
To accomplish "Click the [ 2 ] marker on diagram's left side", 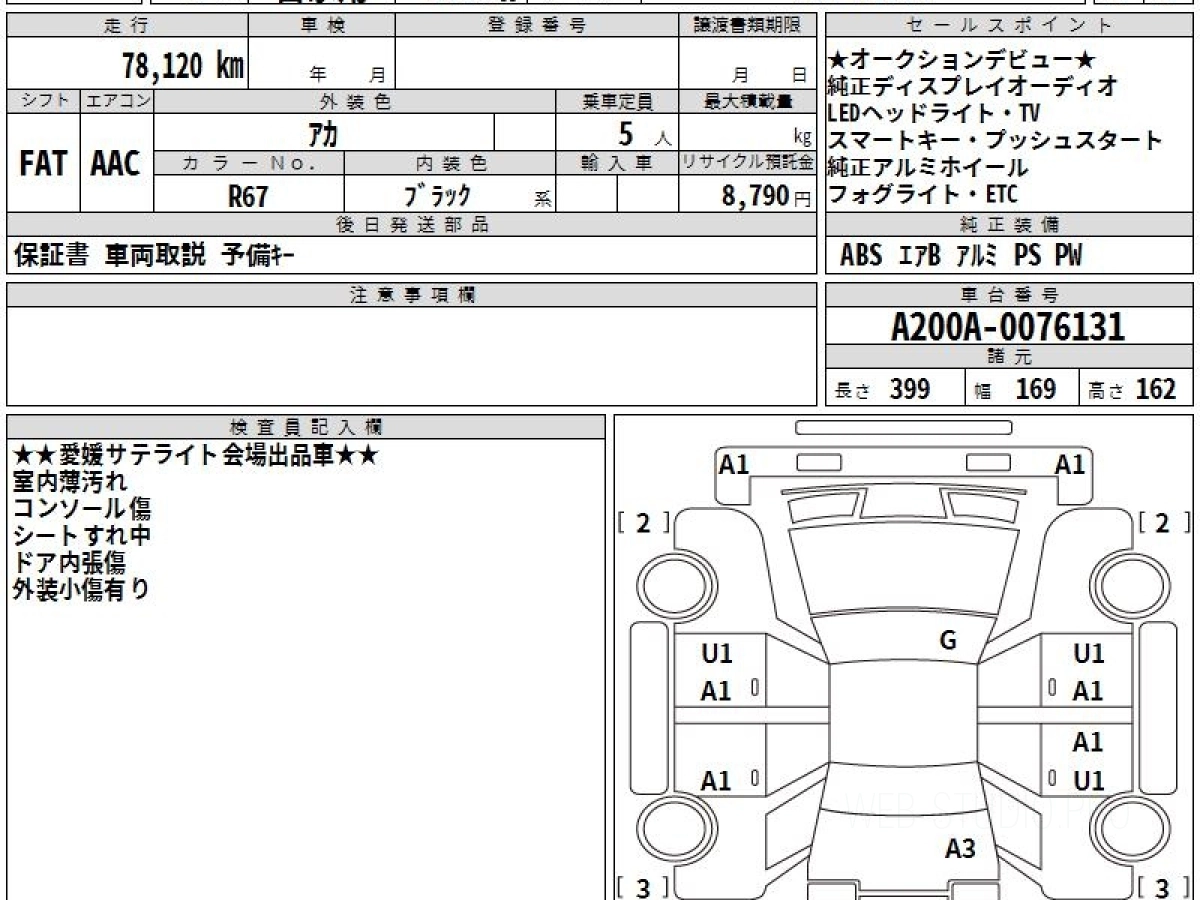I will point(643,523).
